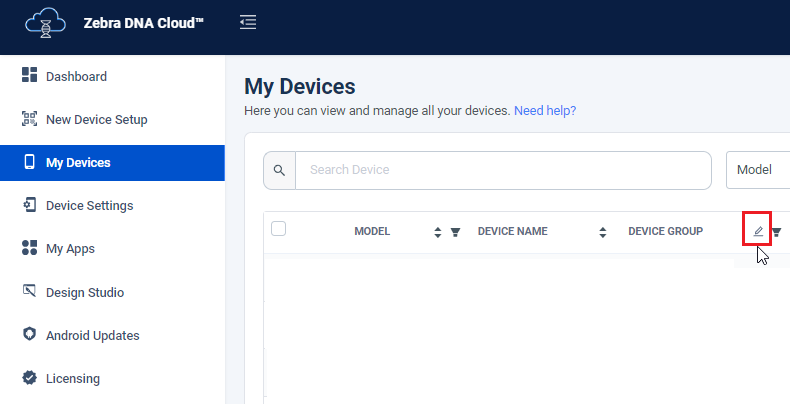Open the Model dropdown next to search
Screen dimensions: 790x404
click(758, 170)
